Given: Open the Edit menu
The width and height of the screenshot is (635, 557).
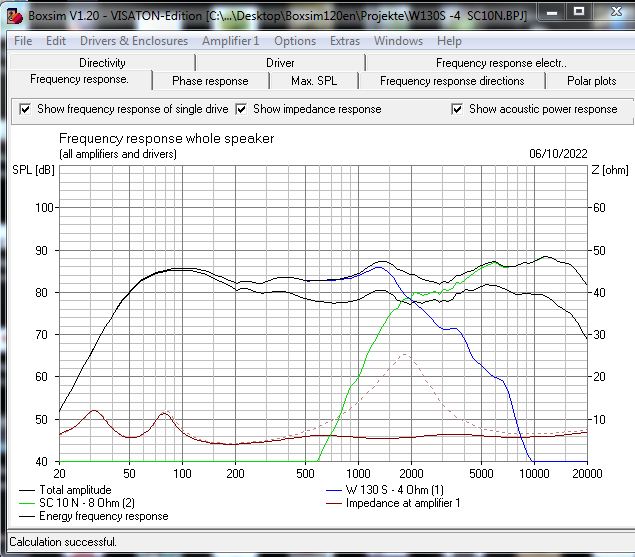Looking at the screenshot, I should tap(55, 41).
